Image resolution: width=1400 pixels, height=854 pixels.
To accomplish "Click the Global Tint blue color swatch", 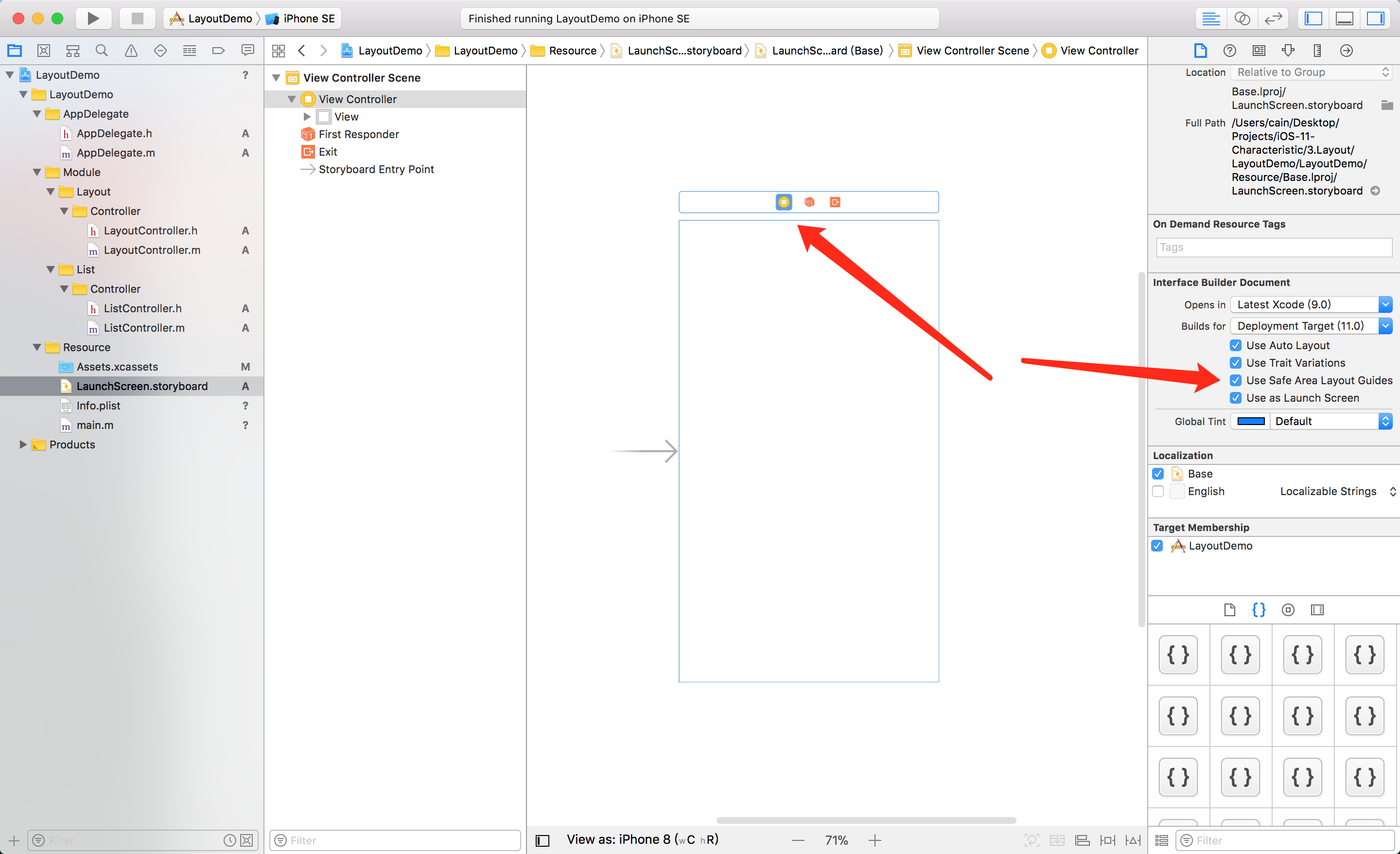I will [x=1251, y=421].
